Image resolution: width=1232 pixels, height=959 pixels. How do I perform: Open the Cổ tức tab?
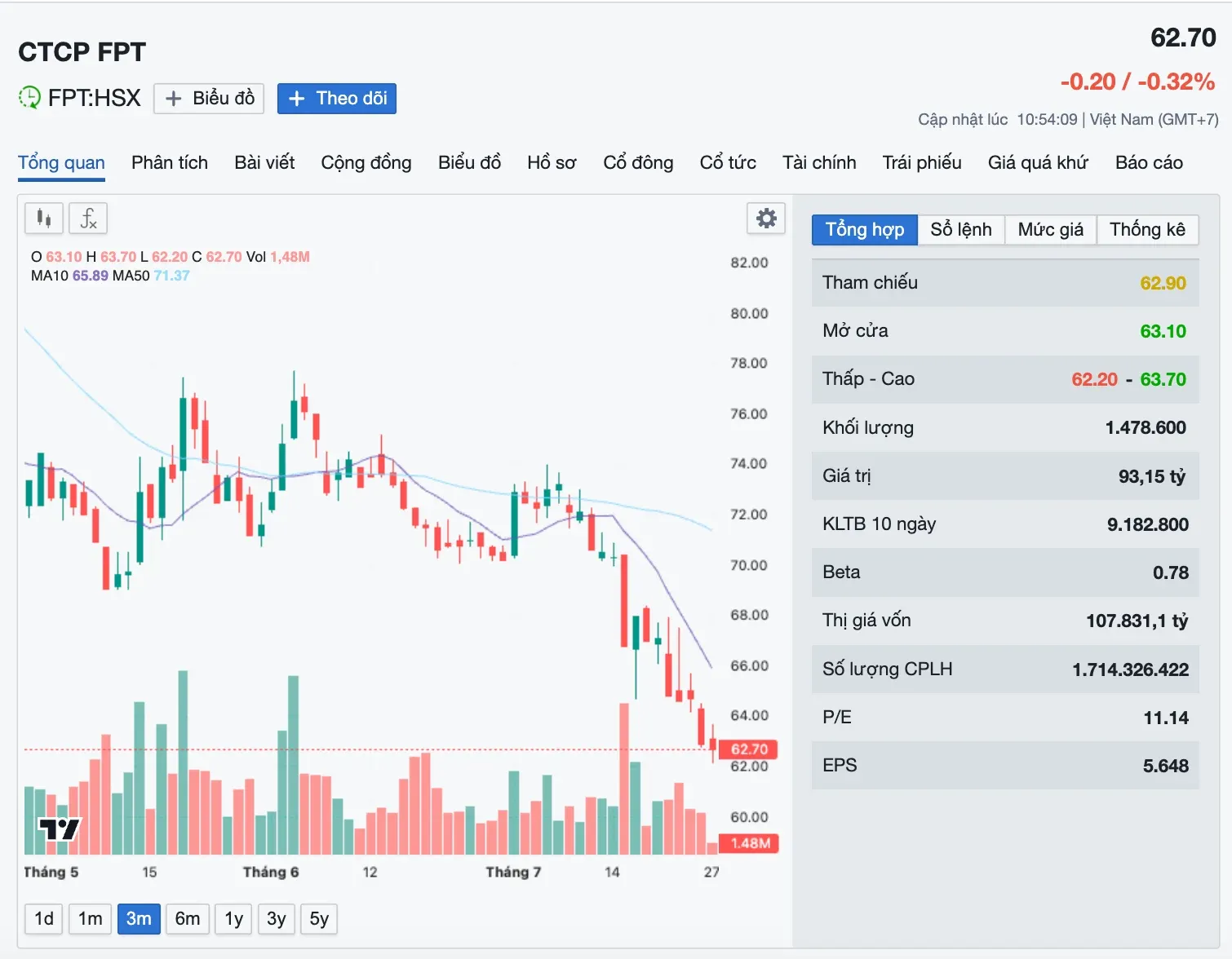728,163
